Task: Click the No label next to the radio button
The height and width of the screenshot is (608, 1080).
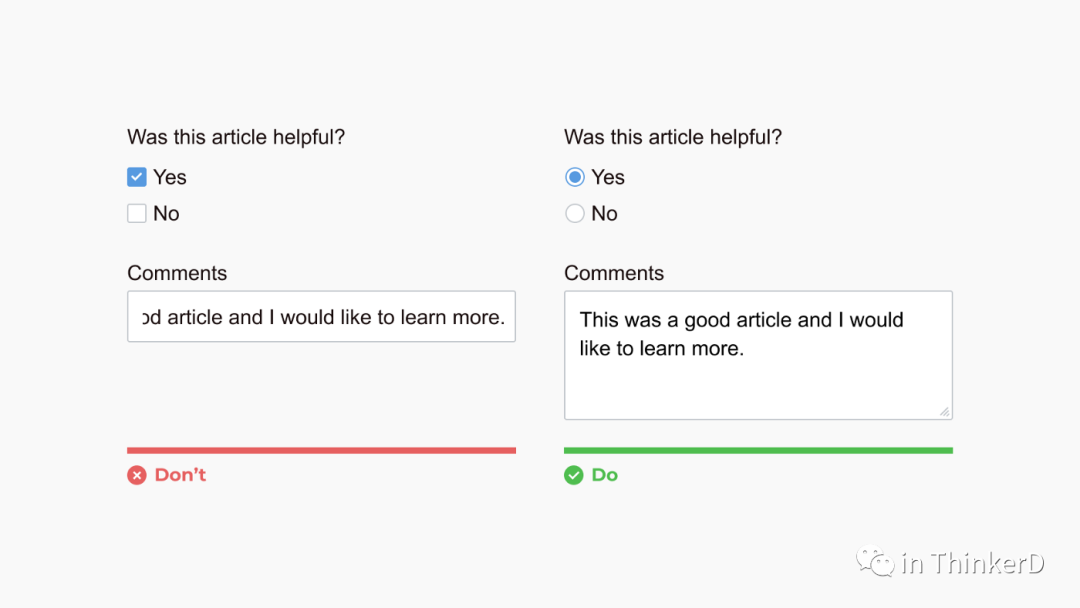Action: click(x=605, y=213)
